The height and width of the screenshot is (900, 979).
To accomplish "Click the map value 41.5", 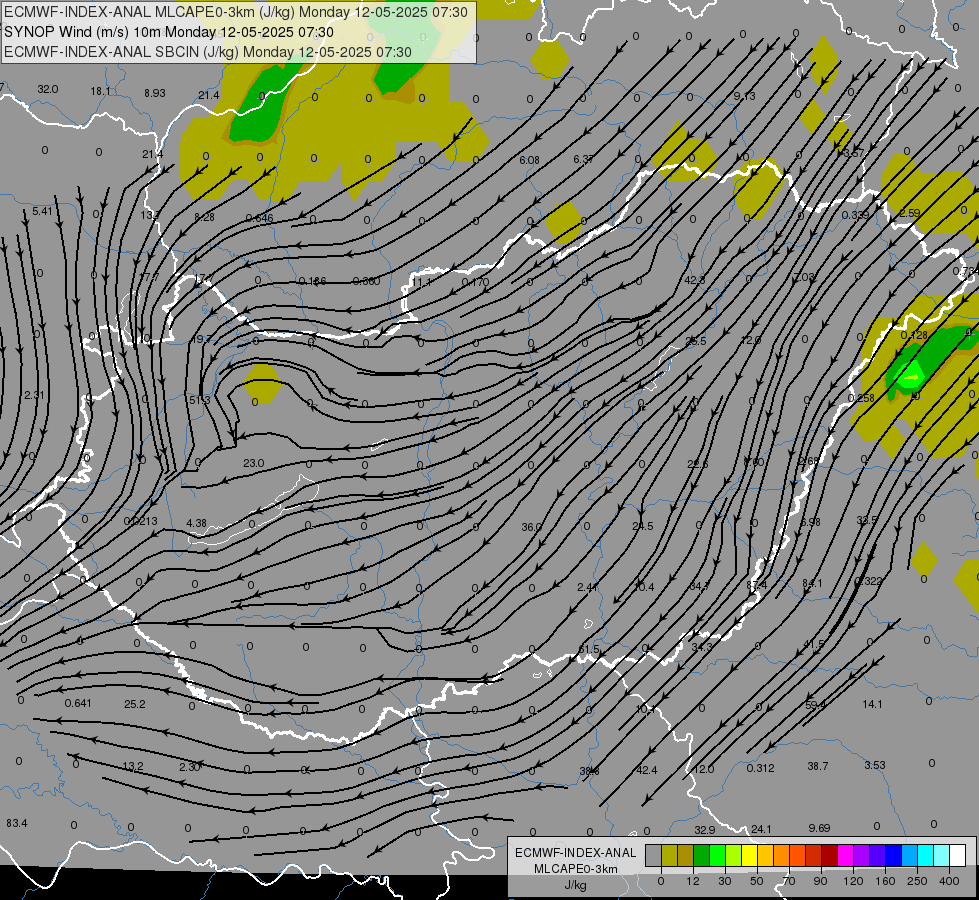I will coord(814,644).
